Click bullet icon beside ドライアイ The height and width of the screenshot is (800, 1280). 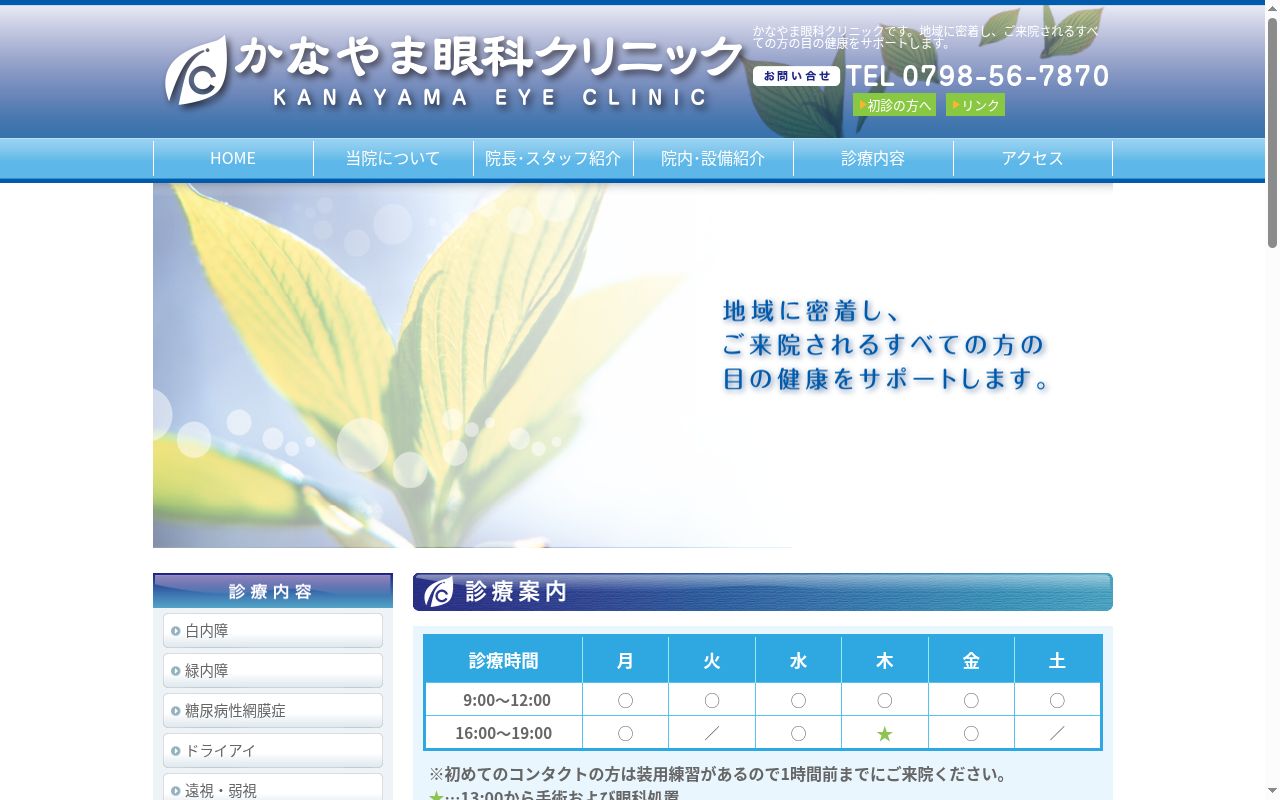[x=176, y=751]
